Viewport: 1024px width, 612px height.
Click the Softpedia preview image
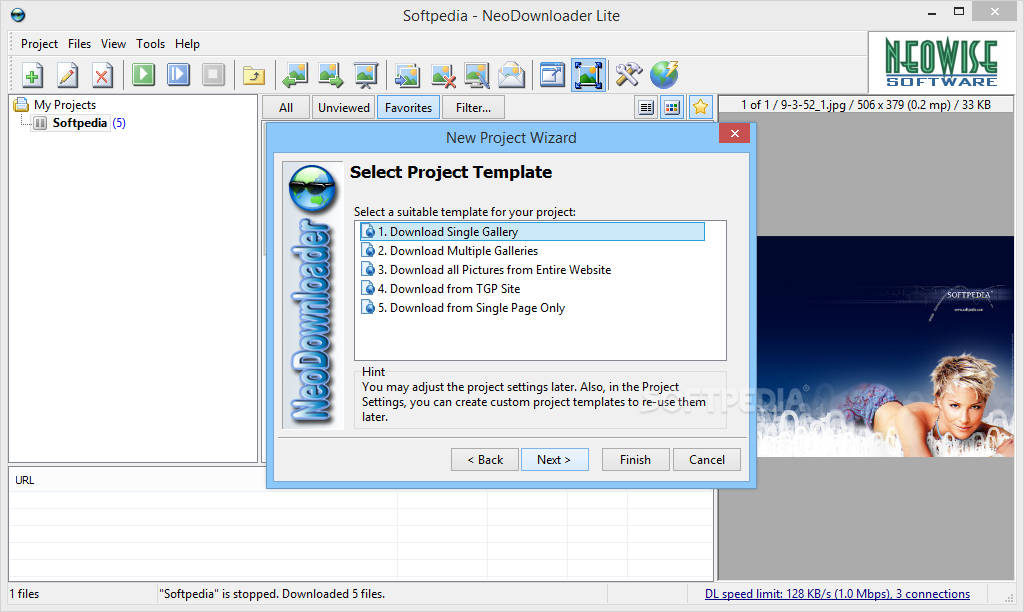(x=885, y=346)
